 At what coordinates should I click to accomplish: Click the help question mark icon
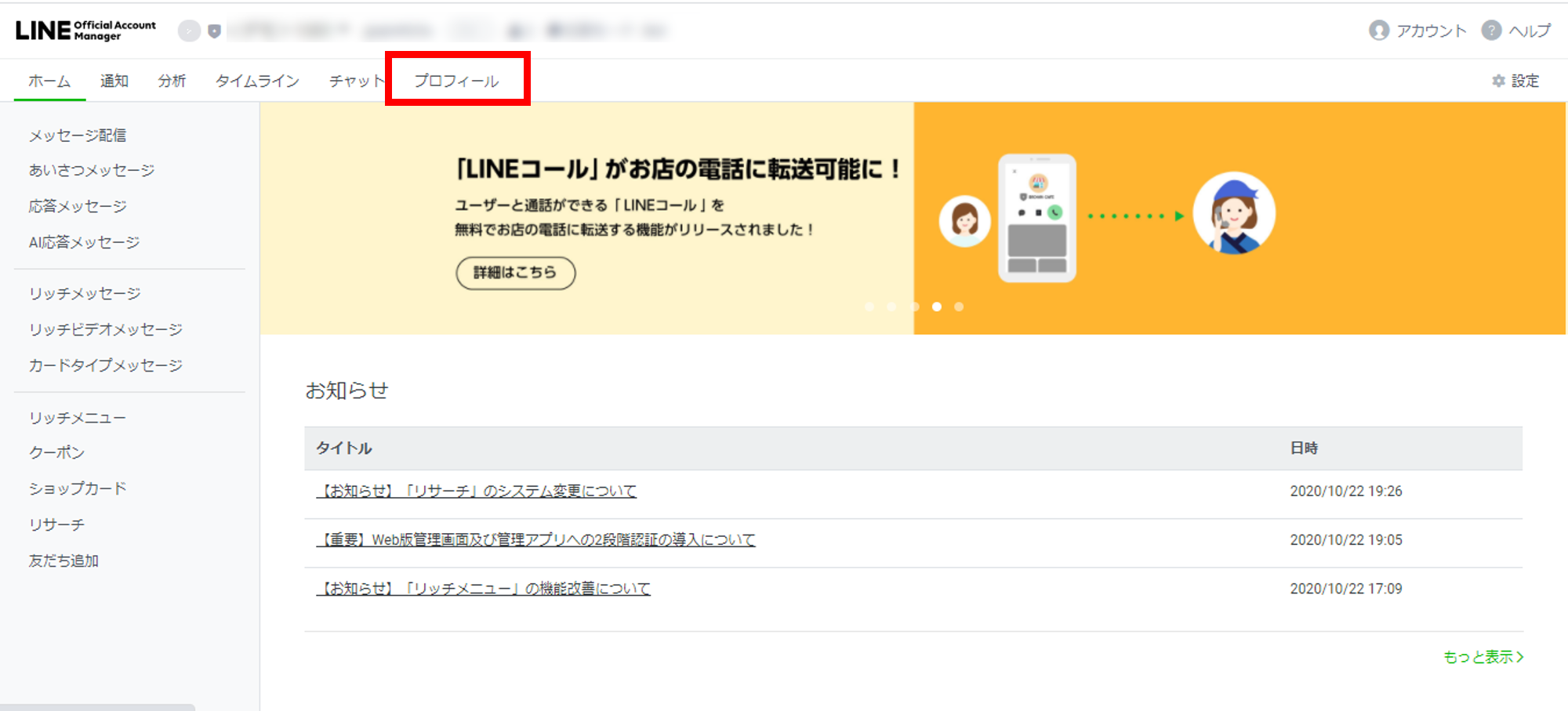click(1491, 31)
